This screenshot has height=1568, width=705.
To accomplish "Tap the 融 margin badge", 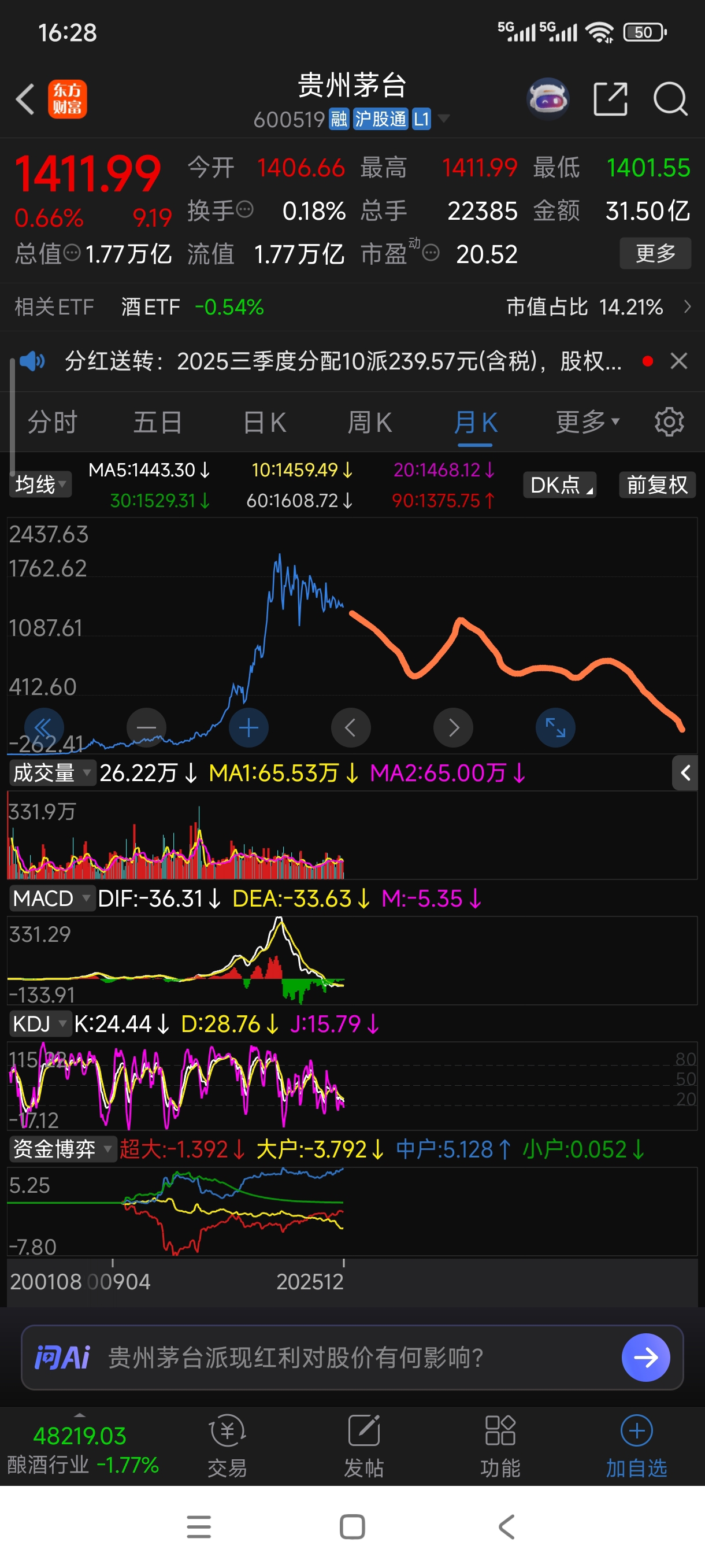I will click(339, 119).
